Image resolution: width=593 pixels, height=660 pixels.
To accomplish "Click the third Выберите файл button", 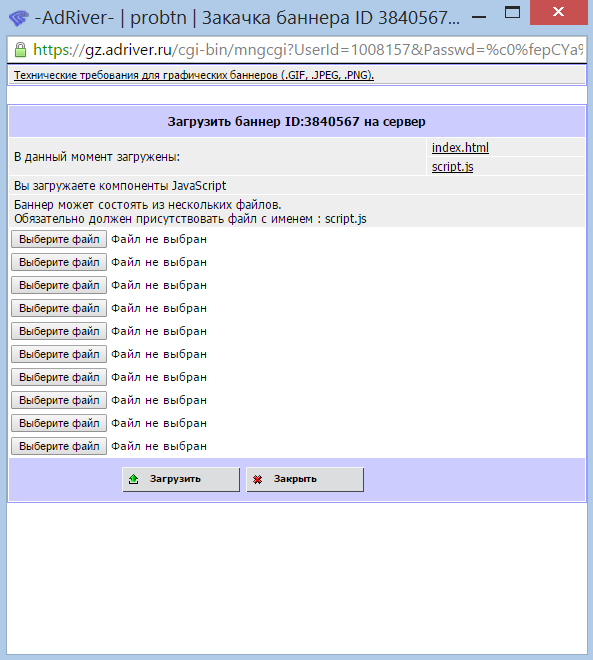I will click(59, 285).
